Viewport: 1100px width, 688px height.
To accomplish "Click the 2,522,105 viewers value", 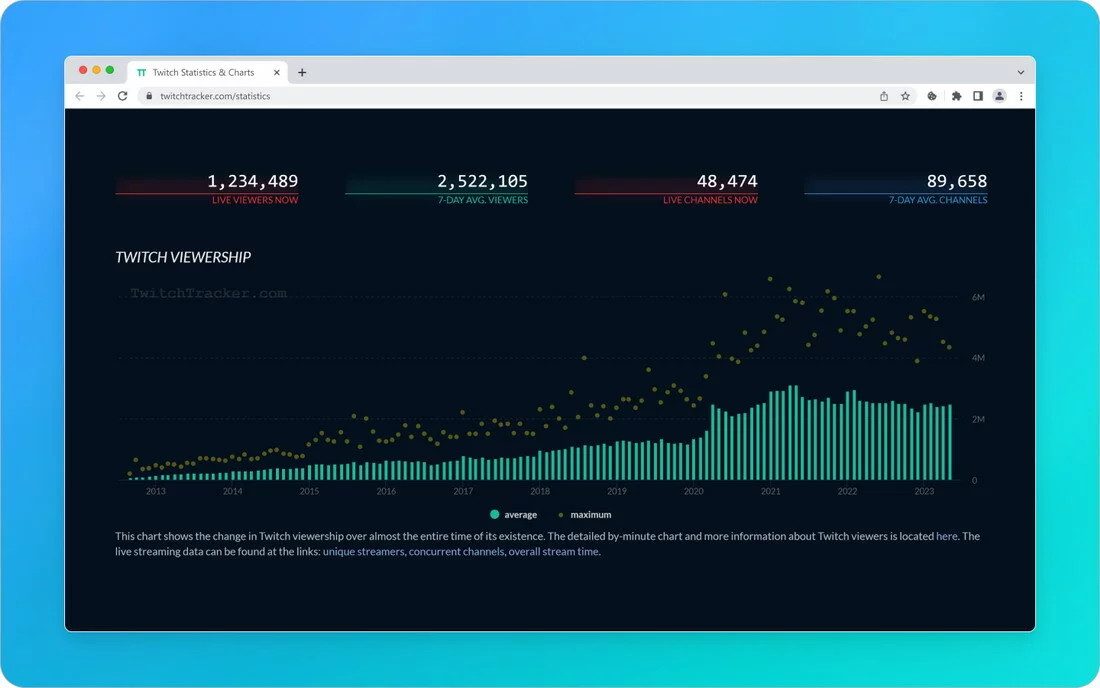I will pos(483,182).
